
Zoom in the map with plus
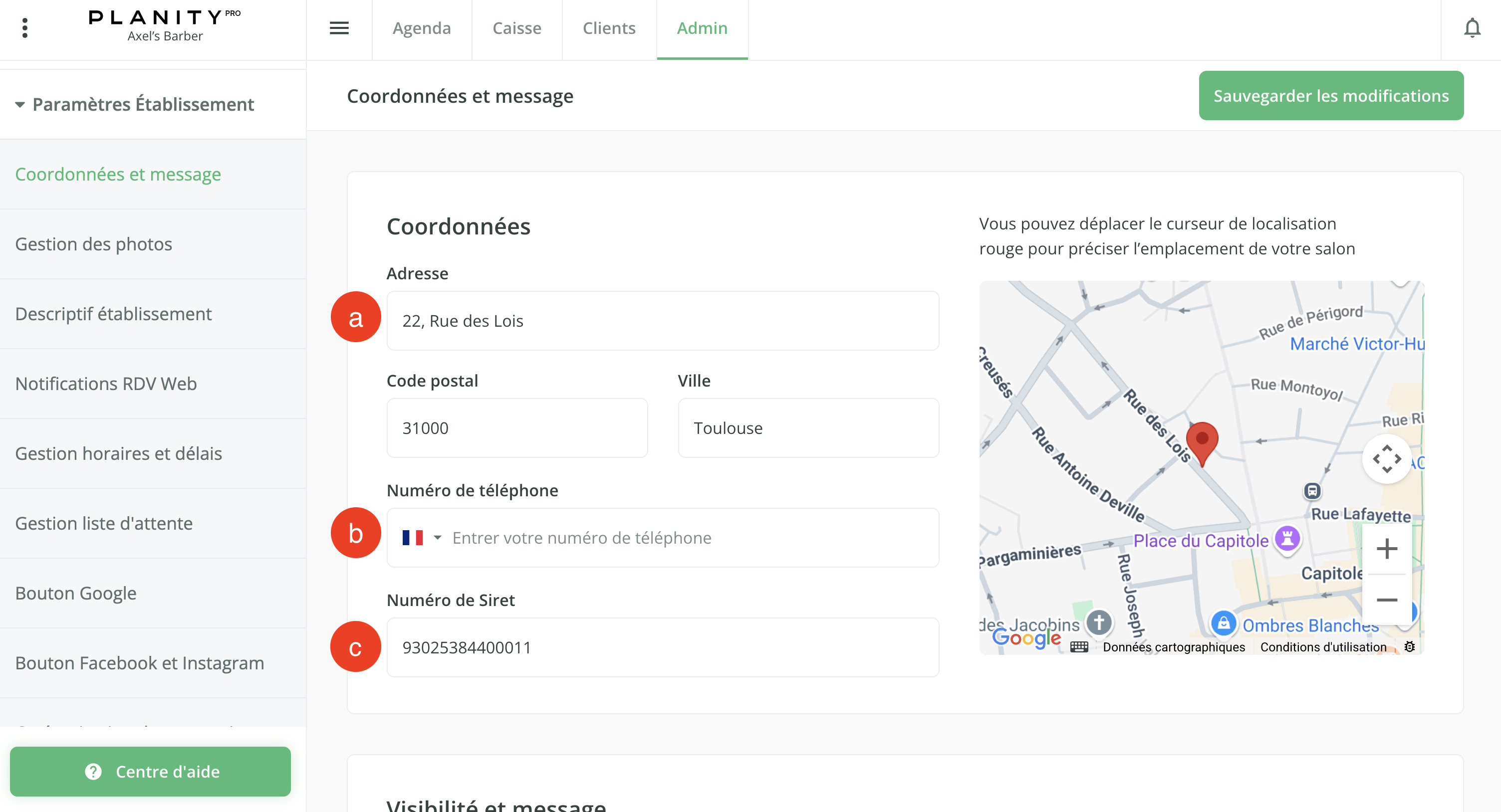1387,549
